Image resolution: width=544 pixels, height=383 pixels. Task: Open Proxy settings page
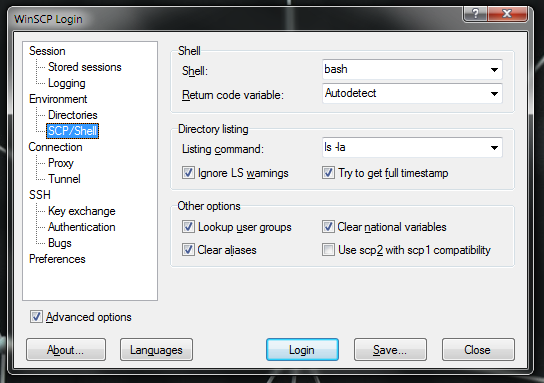click(61, 163)
